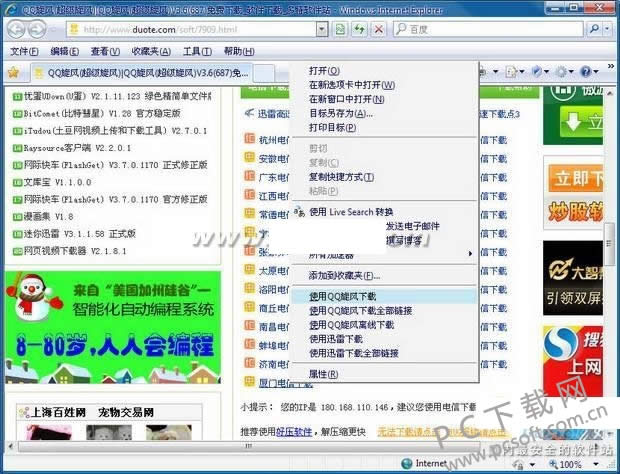Click the 宠物交易网 link

(x=126, y=412)
